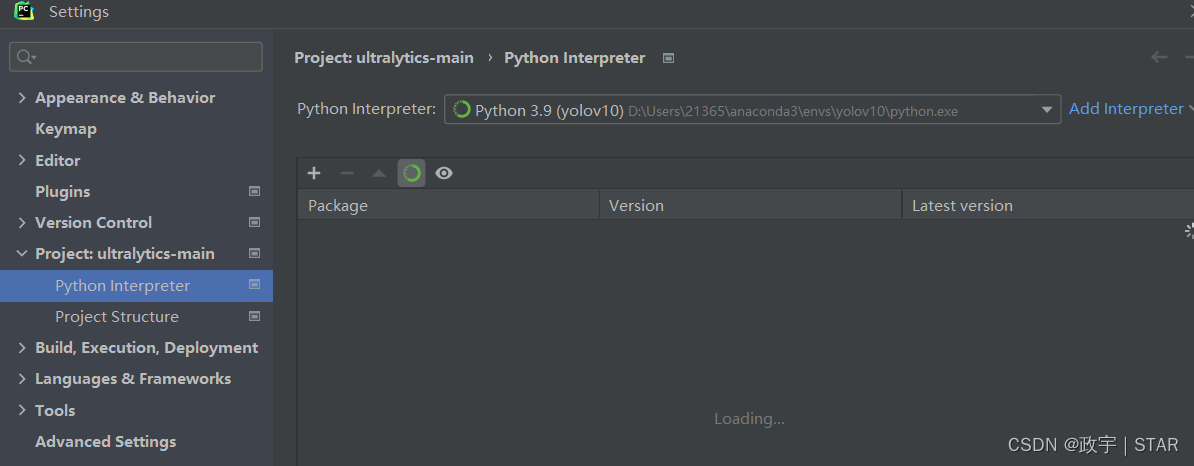Click the project-settings icon beside the breadcrumb
Viewport: 1194px width, 466px height.
[x=669, y=58]
